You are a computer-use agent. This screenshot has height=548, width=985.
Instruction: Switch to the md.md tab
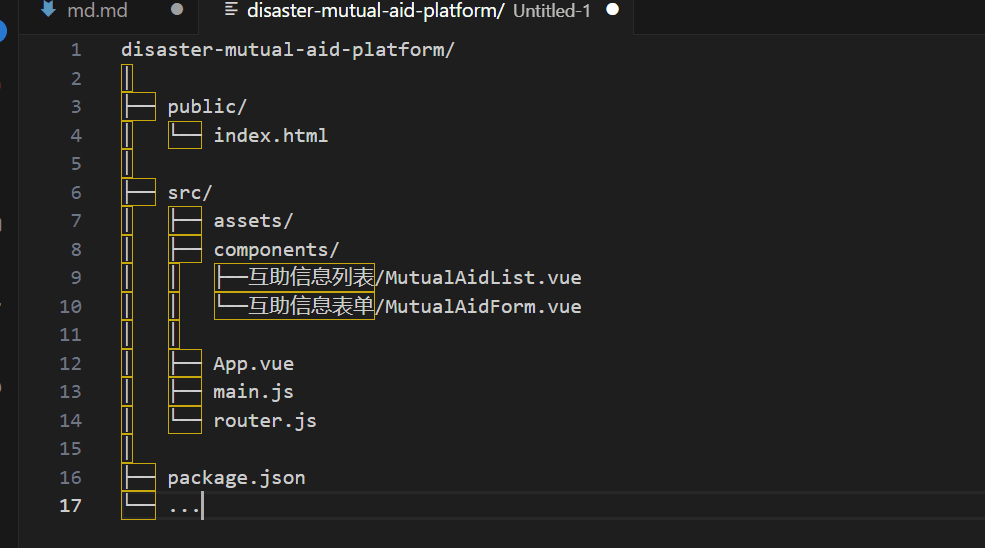point(97,11)
